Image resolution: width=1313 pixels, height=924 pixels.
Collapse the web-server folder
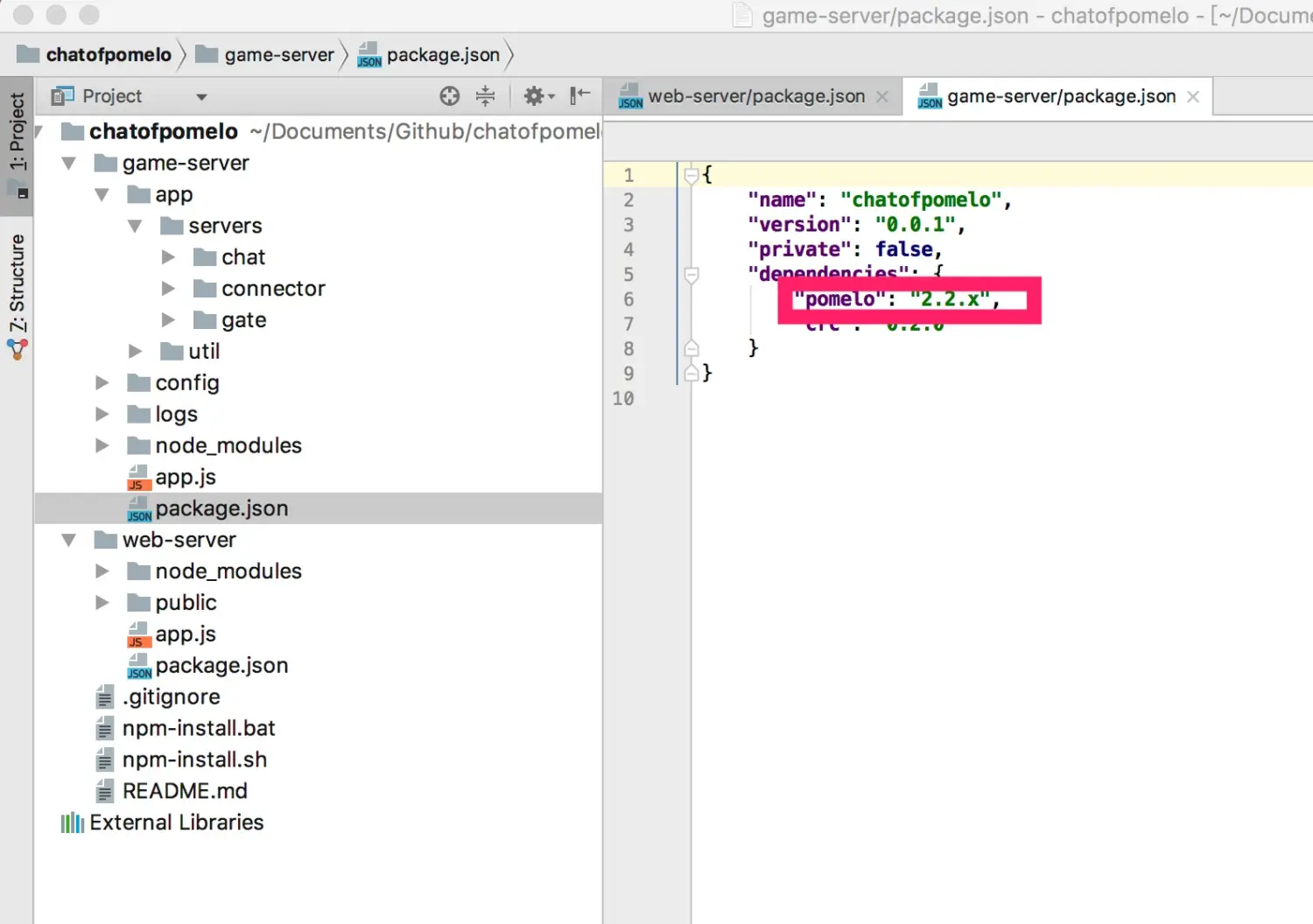(x=69, y=541)
